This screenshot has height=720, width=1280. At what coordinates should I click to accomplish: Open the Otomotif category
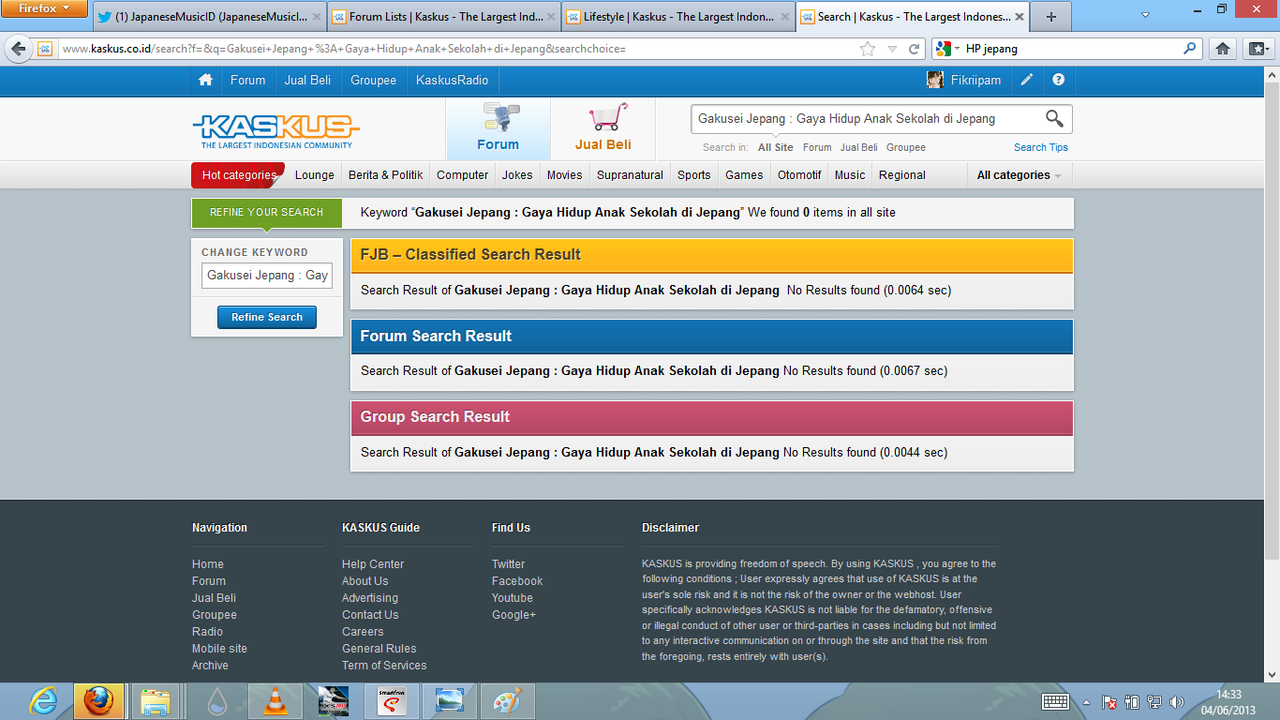(x=799, y=175)
